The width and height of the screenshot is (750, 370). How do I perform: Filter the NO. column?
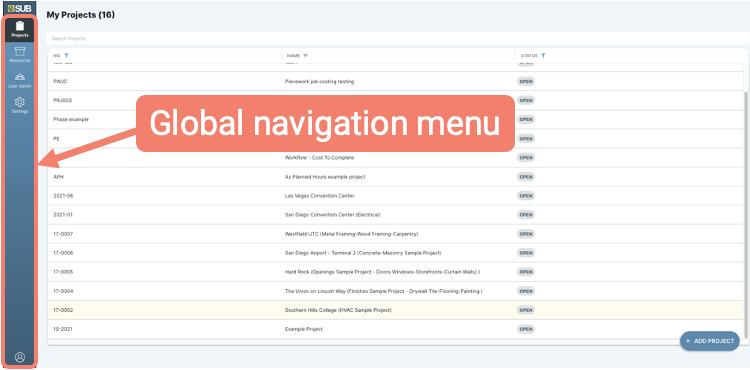[x=66, y=55]
